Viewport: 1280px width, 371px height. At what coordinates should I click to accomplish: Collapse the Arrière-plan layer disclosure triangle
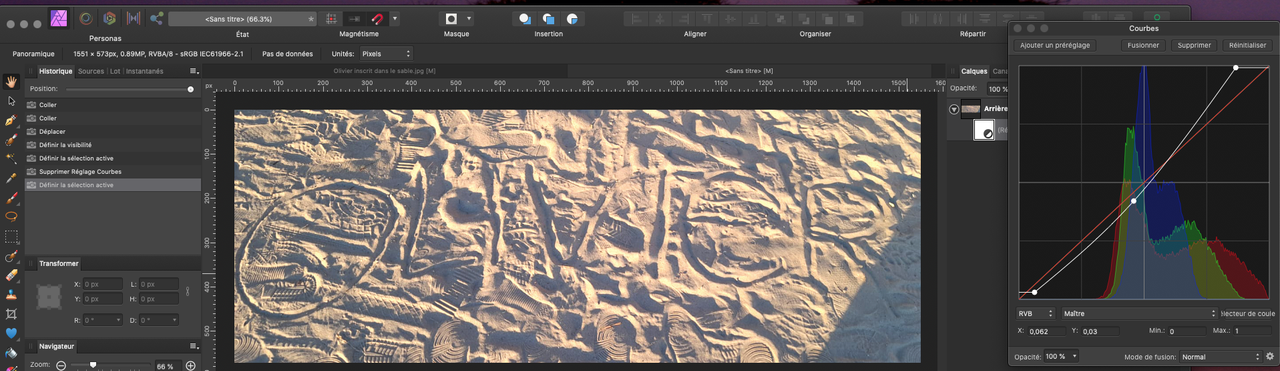click(954, 110)
